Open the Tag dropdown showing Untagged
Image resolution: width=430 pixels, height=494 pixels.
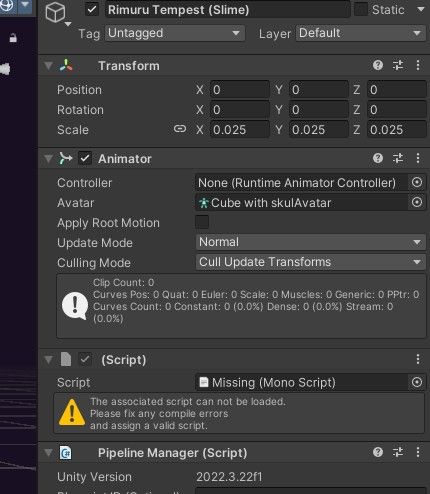(x=175, y=33)
